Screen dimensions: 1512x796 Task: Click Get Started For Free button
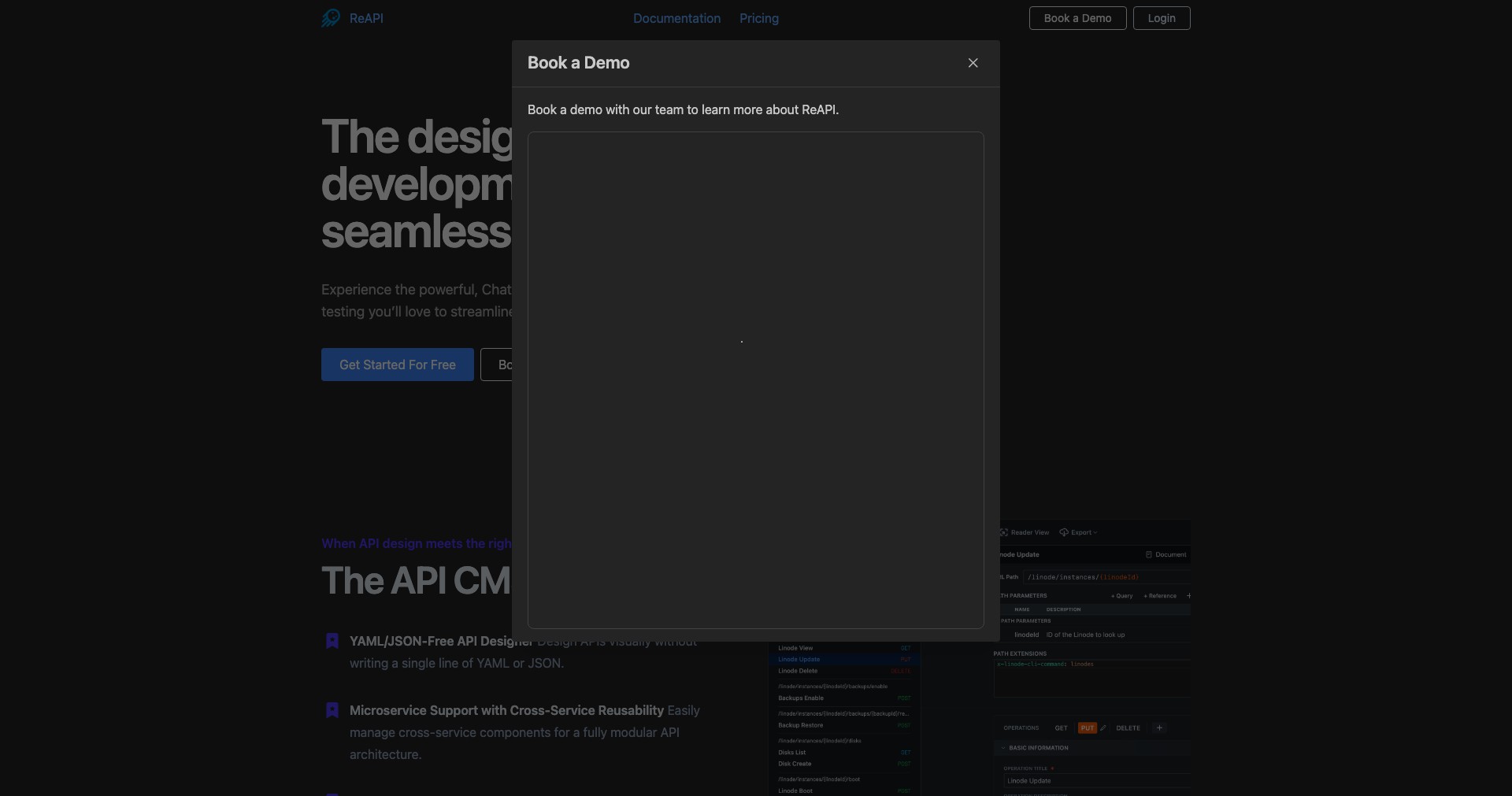(x=398, y=365)
